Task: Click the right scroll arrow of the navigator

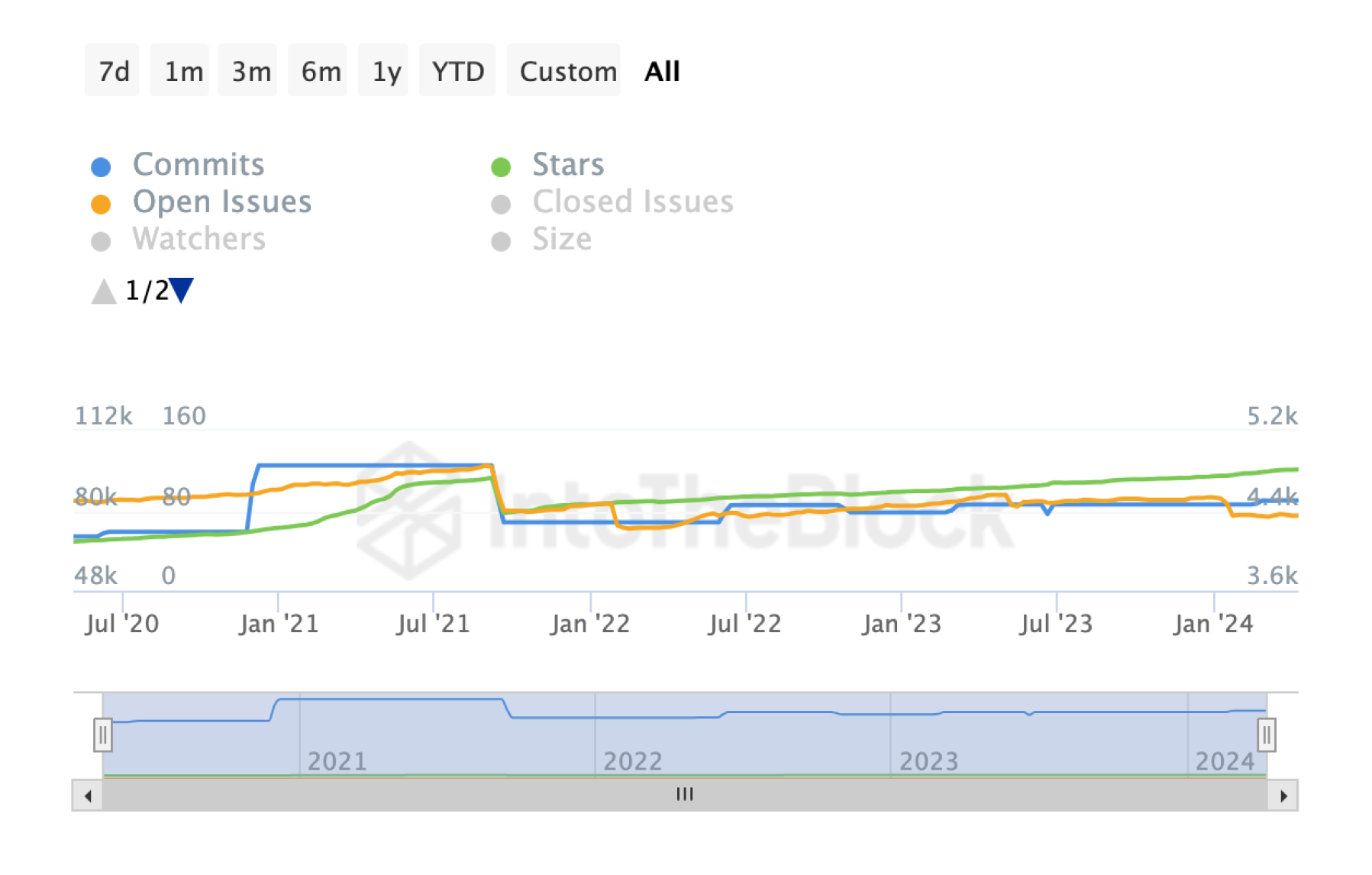Action: pos(1283,796)
